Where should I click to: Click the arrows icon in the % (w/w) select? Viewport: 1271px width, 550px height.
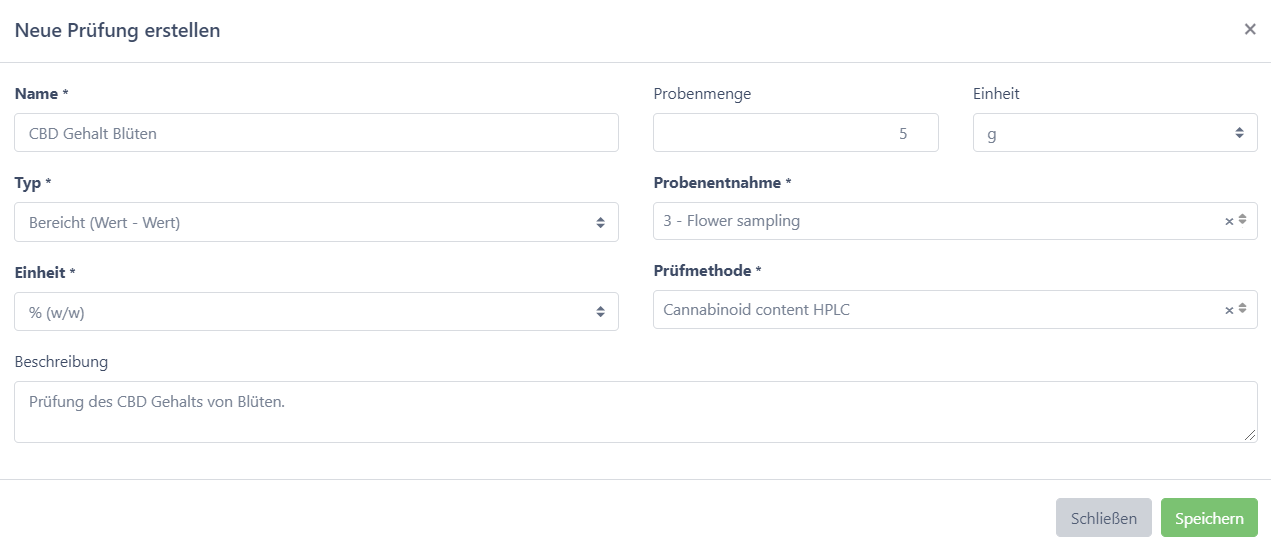pos(601,312)
